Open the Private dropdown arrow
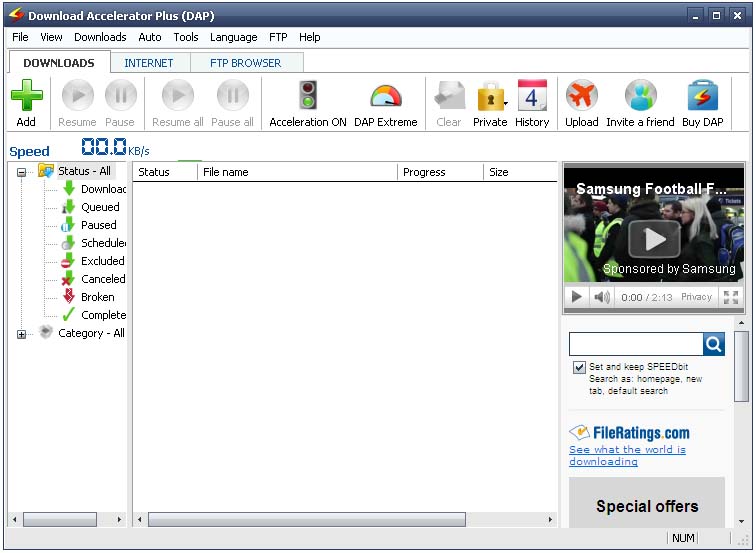 tap(506, 103)
